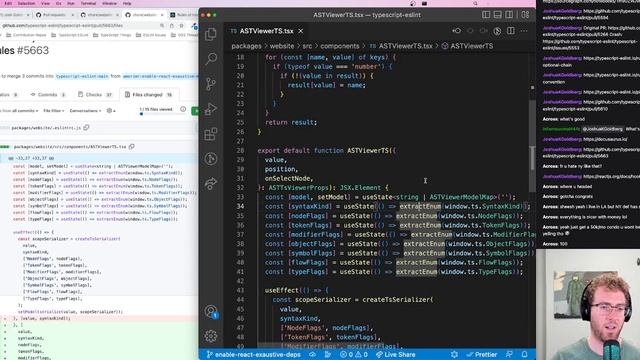Open the Commits tab on the GitHub PR
This screenshot has height=360, width=640.
(48, 95)
